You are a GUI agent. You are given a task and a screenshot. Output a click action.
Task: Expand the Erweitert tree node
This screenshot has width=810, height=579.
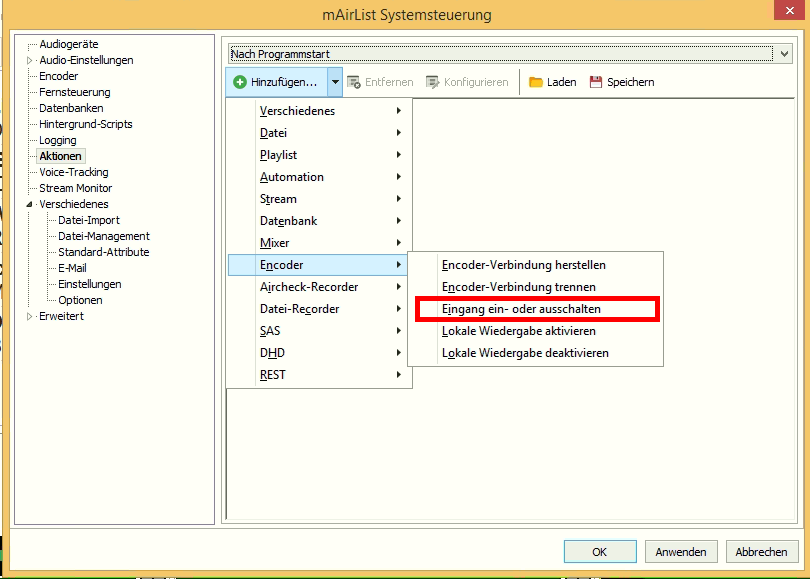[29, 317]
